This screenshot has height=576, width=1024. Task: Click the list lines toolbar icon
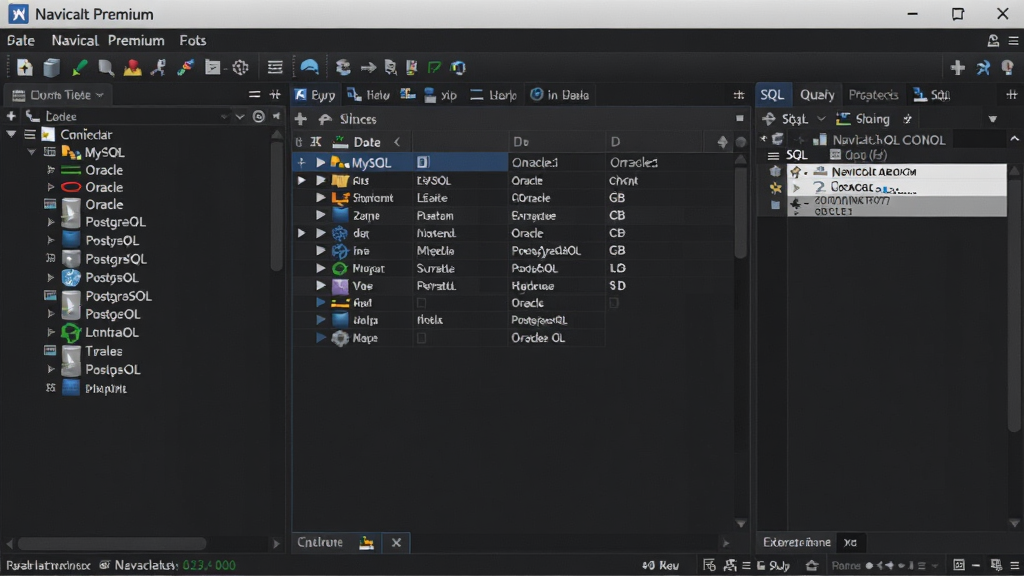(x=275, y=67)
